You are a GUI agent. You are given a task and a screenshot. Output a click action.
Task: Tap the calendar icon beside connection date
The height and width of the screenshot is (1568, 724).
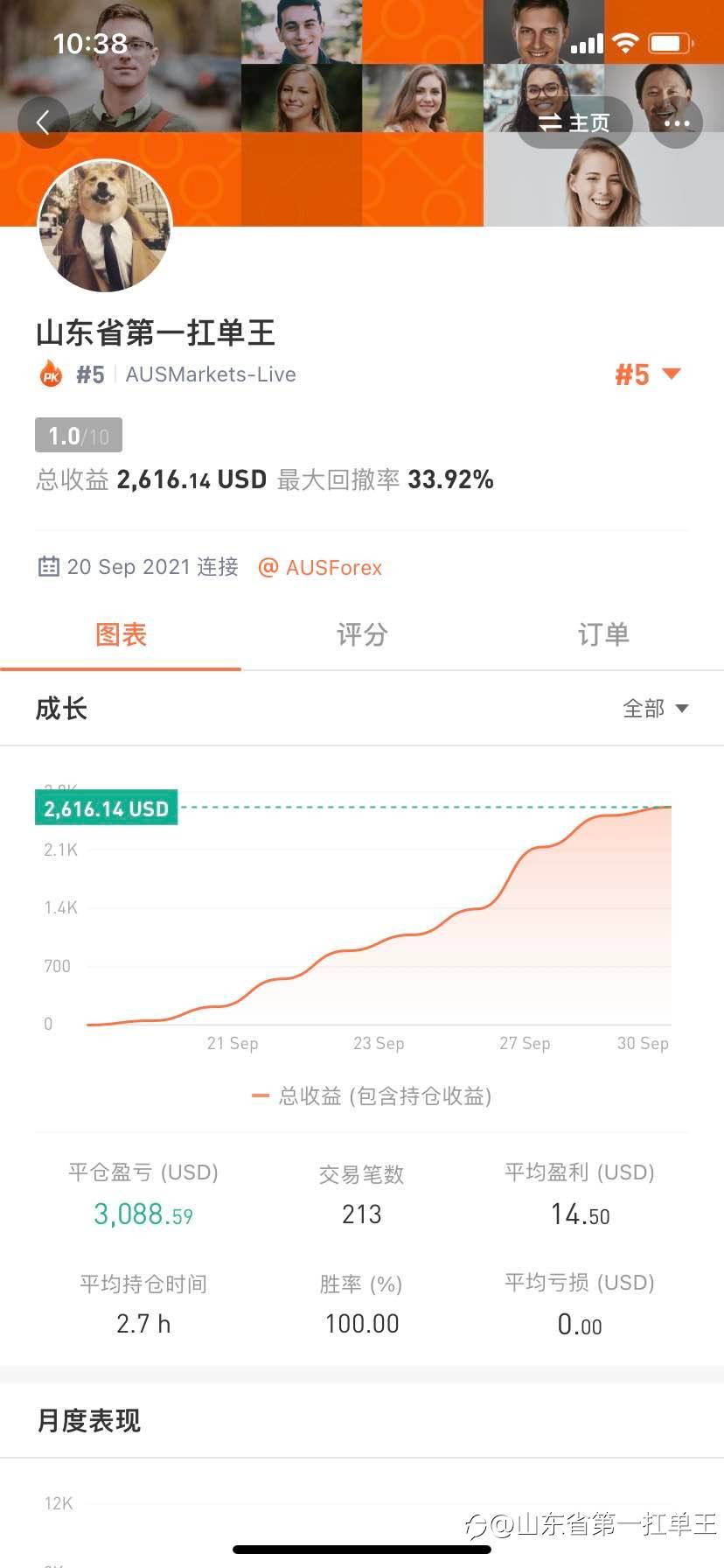pyautogui.click(x=48, y=567)
